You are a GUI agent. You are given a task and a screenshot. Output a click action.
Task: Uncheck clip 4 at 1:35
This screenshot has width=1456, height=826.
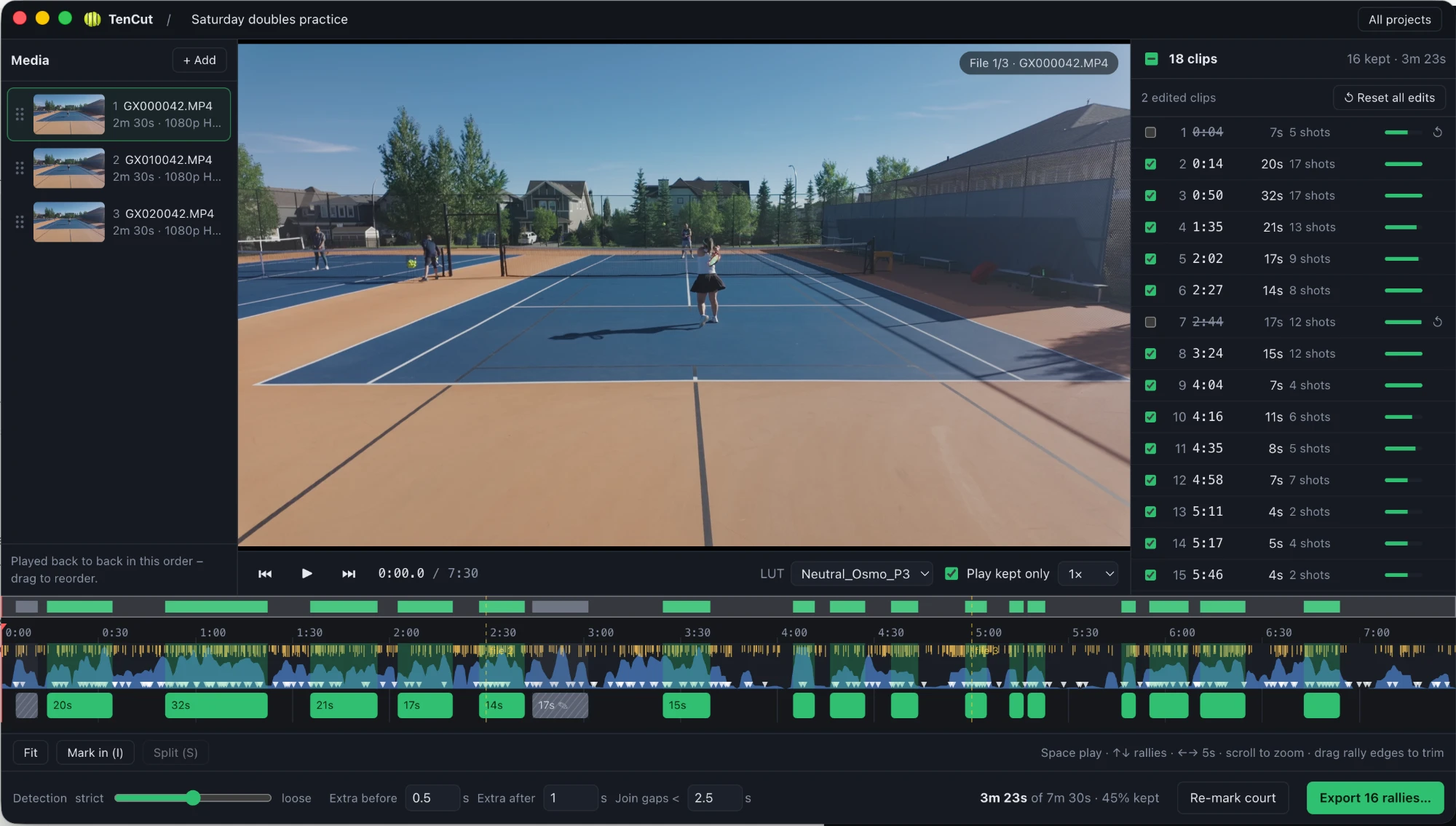1150,227
